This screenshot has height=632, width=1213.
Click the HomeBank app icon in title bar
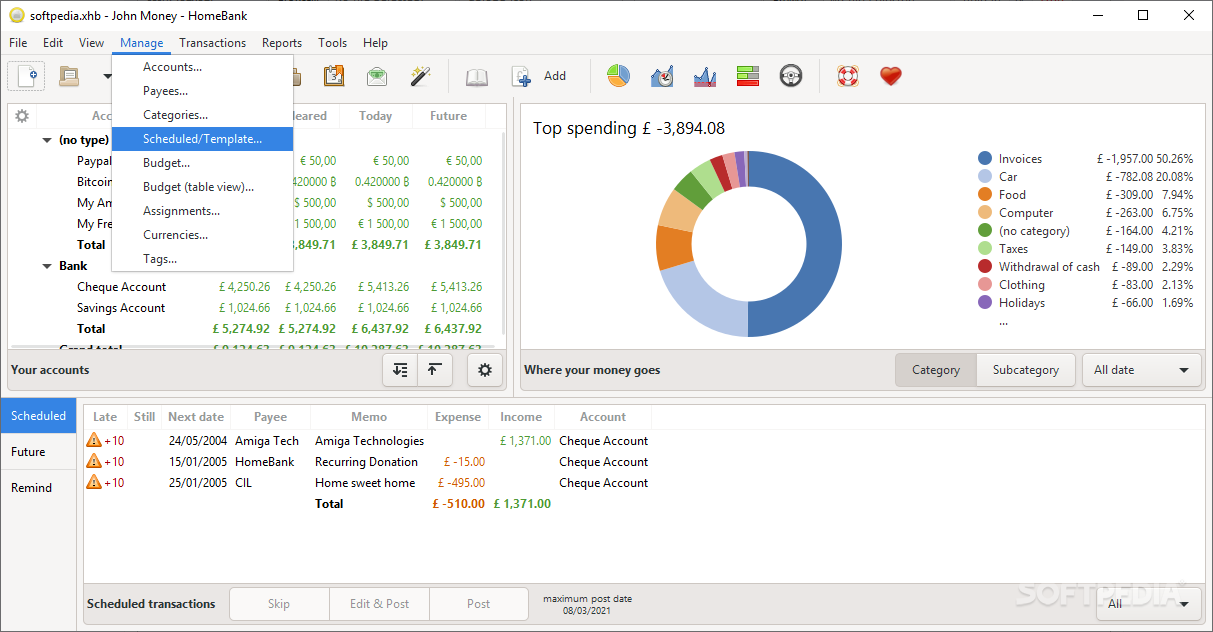[x=16, y=15]
